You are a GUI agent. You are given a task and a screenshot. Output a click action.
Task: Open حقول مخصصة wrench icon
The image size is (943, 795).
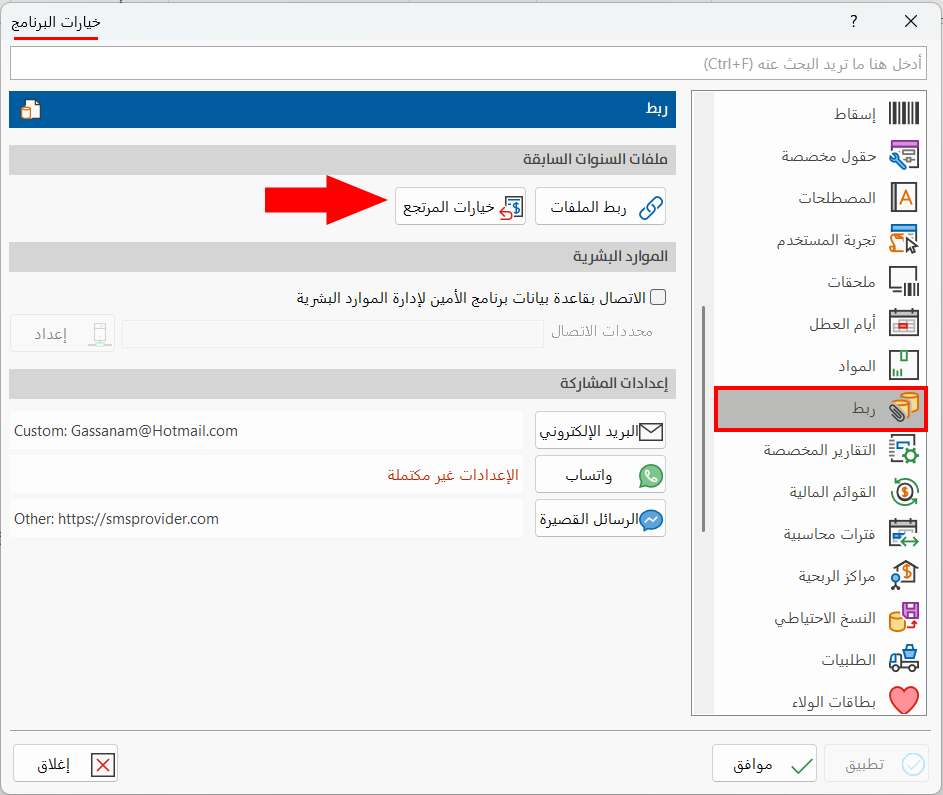click(x=905, y=155)
